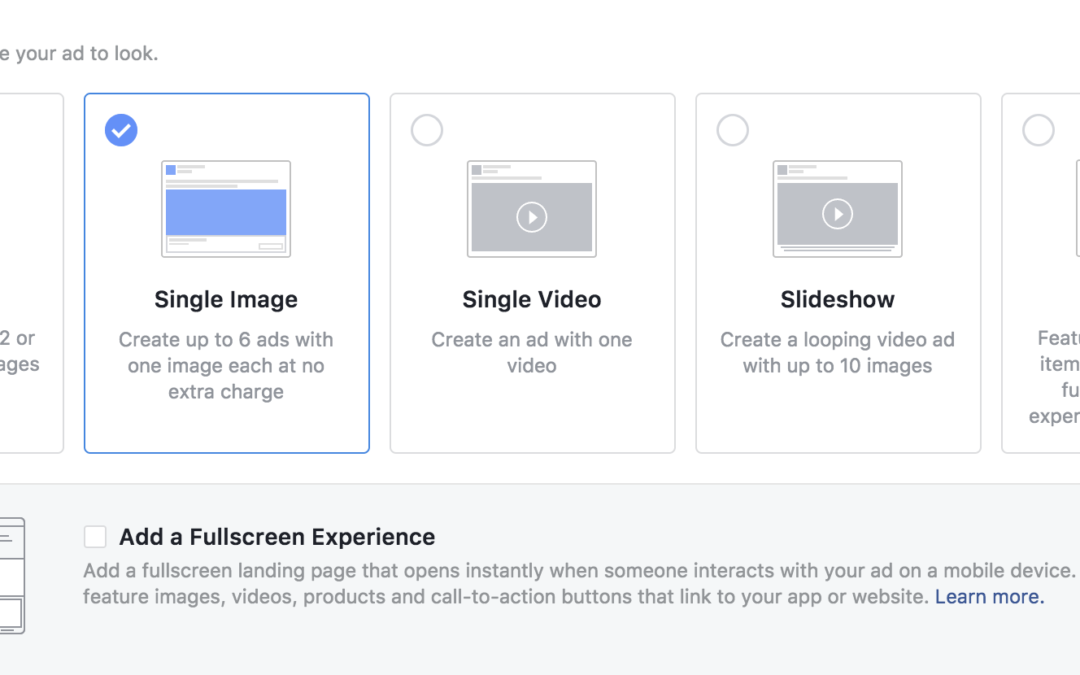Enable the Add a Fullscreen Experience checkbox

point(95,537)
